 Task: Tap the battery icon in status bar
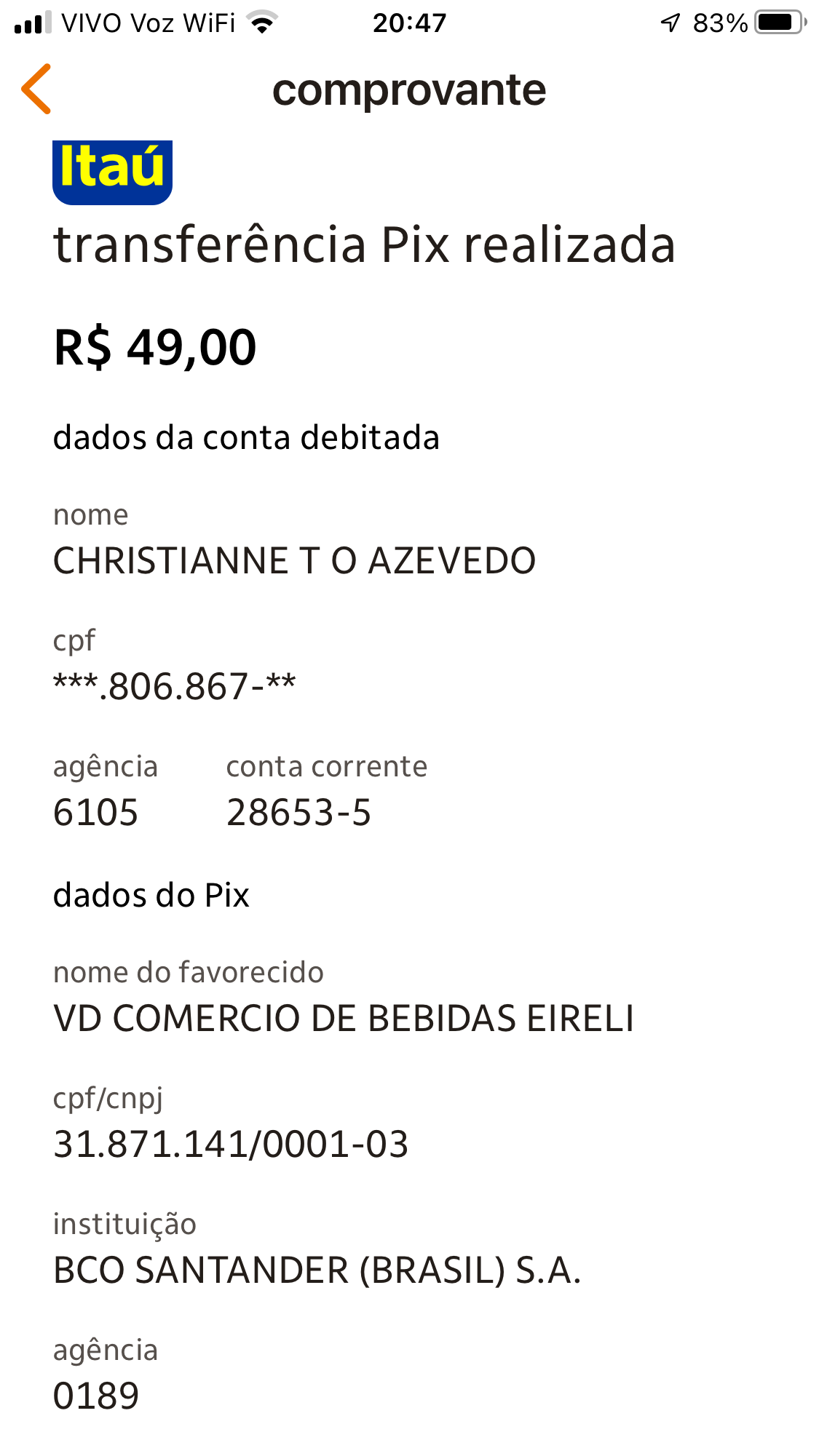coord(780,23)
